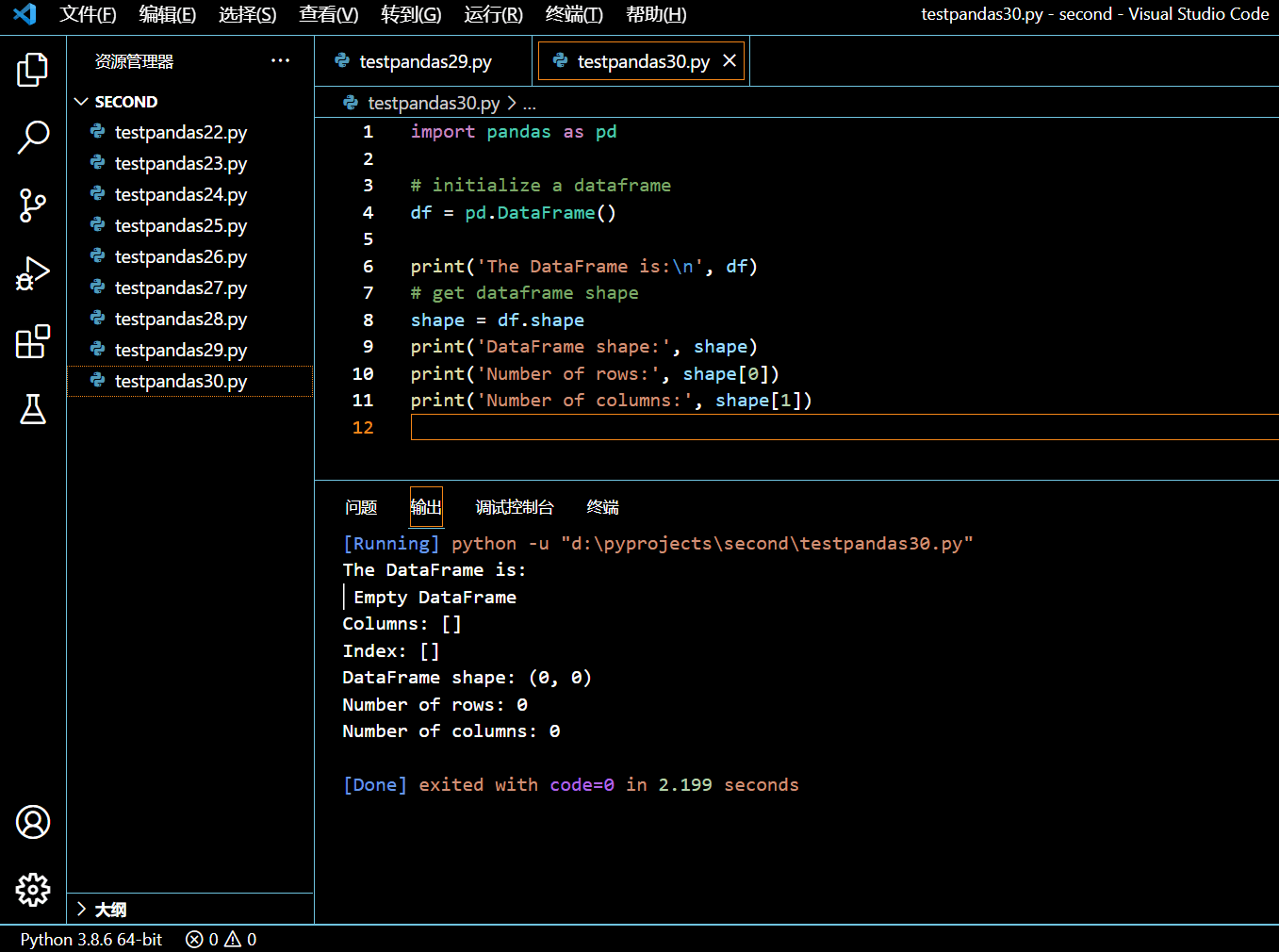Place cursor on empty line 12
1279x952 pixels.
(844, 428)
